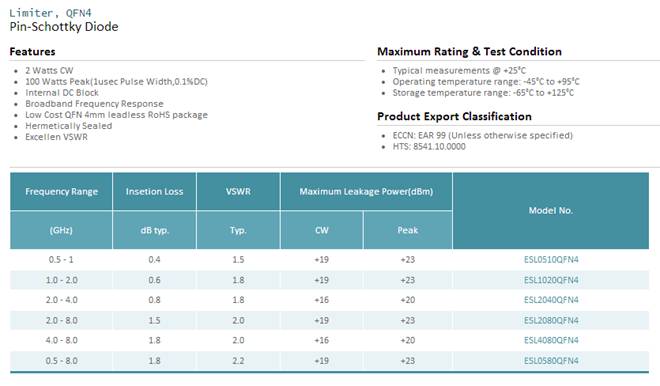The height and width of the screenshot is (386, 660).
Task: Click the Insetion Loss column header
Action: tap(154, 192)
